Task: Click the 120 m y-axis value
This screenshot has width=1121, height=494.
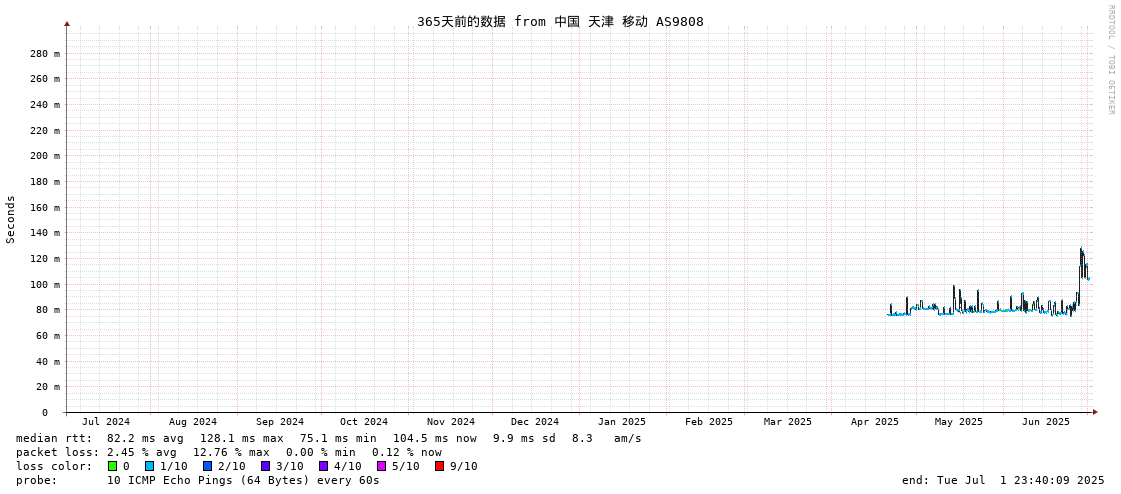Action: pyautogui.click(x=44, y=259)
